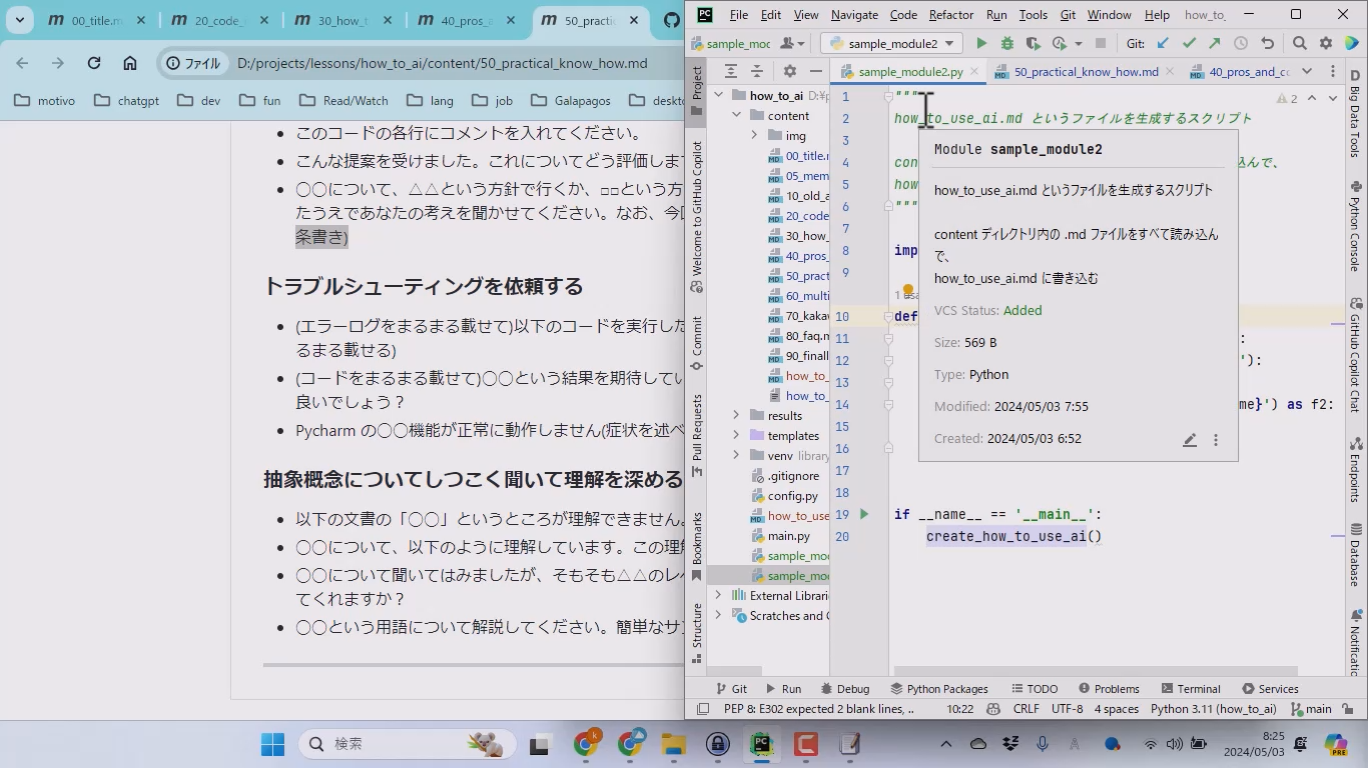Open the Terminal tool window
This screenshot has height=768, width=1368.
click(x=1189, y=689)
